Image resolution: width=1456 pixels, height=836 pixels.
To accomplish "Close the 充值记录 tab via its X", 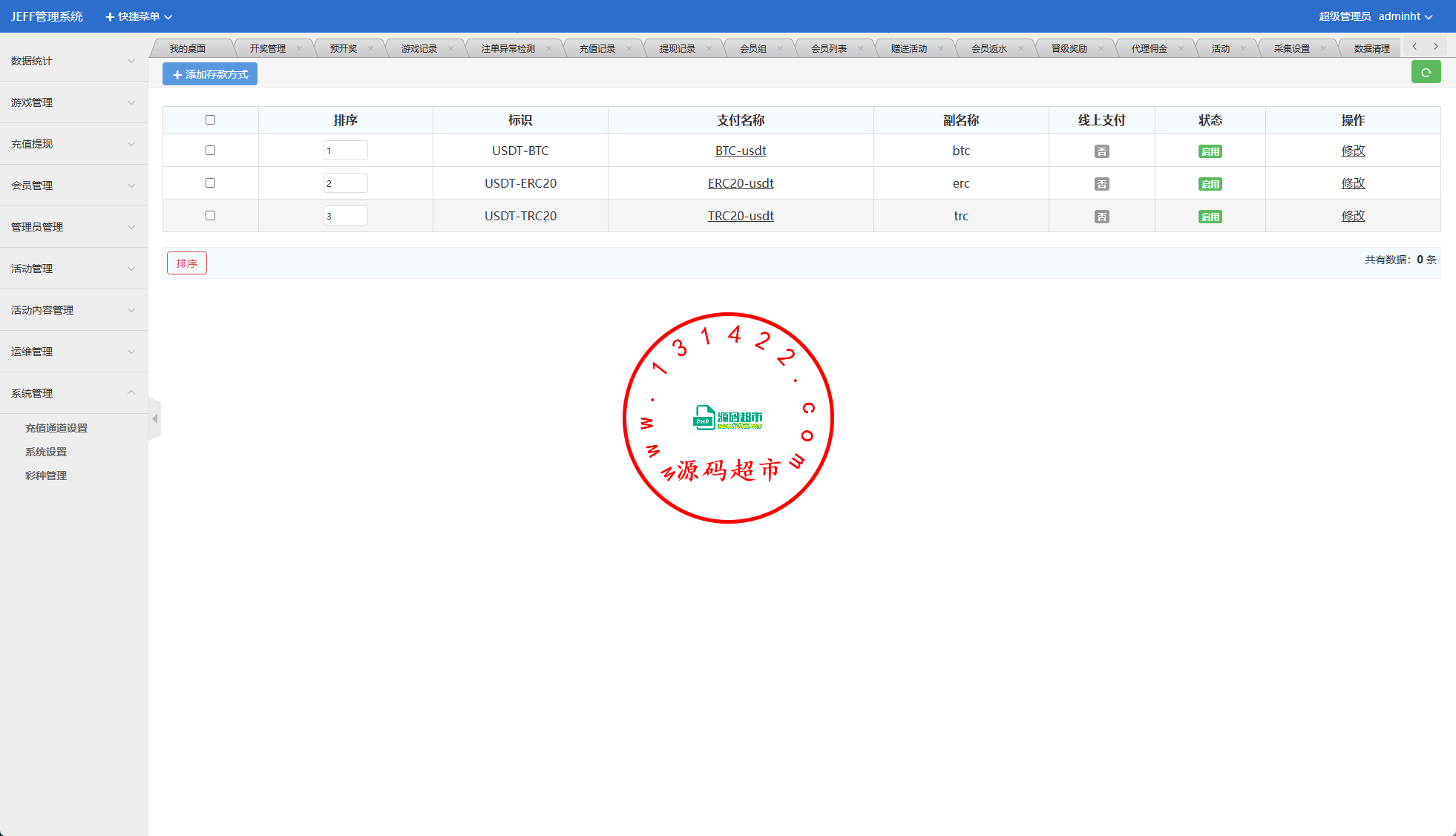I will coord(629,49).
